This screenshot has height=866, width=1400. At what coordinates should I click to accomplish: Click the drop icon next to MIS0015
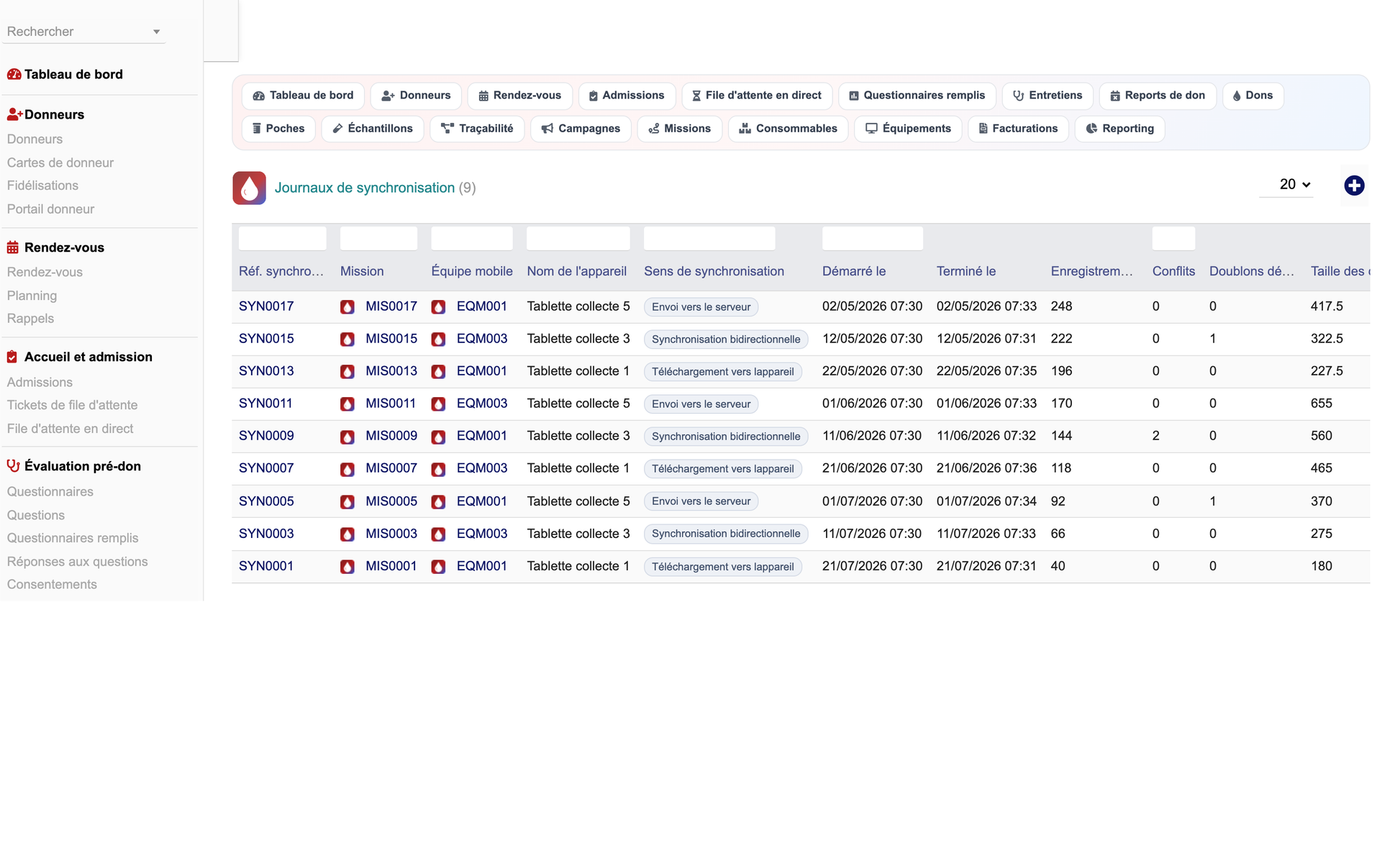[347, 339]
